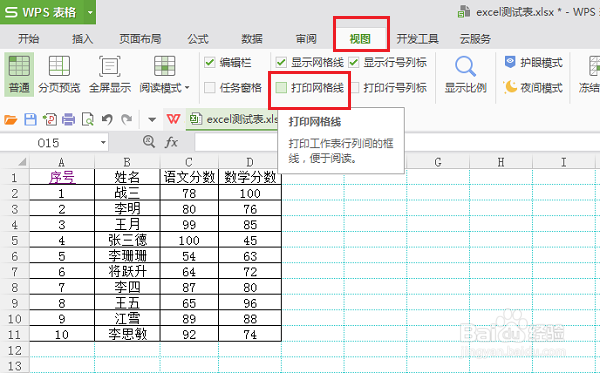Viewport: 600px width, 373px height.
Task: Enable 护眼模式 eye protection mode
Action: (533, 62)
